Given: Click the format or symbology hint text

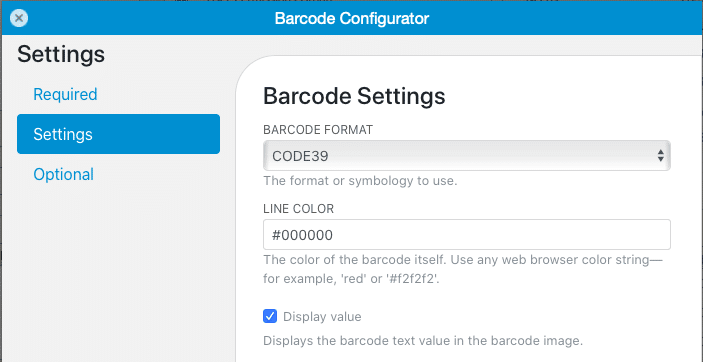Looking at the screenshot, I should pyautogui.click(x=360, y=182).
